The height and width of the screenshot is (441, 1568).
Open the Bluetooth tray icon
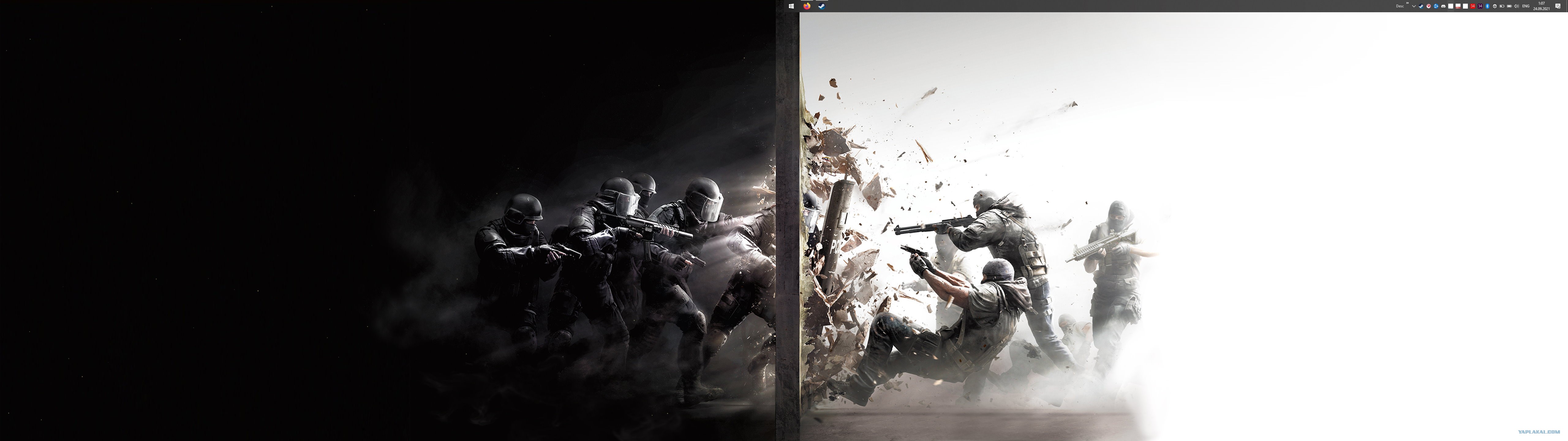pyautogui.click(x=1488, y=6)
